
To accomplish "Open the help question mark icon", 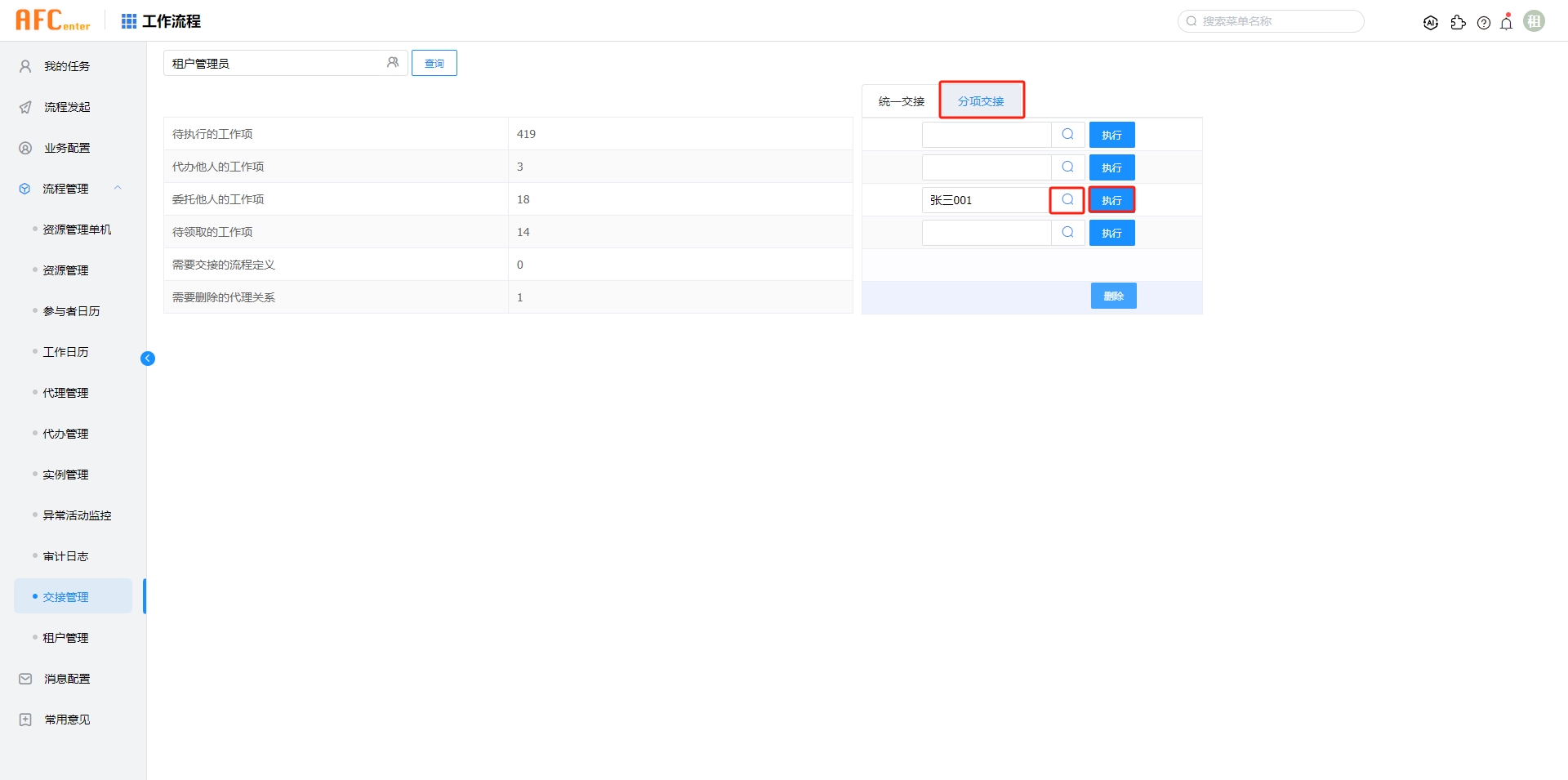I will click(x=1484, y=22).
